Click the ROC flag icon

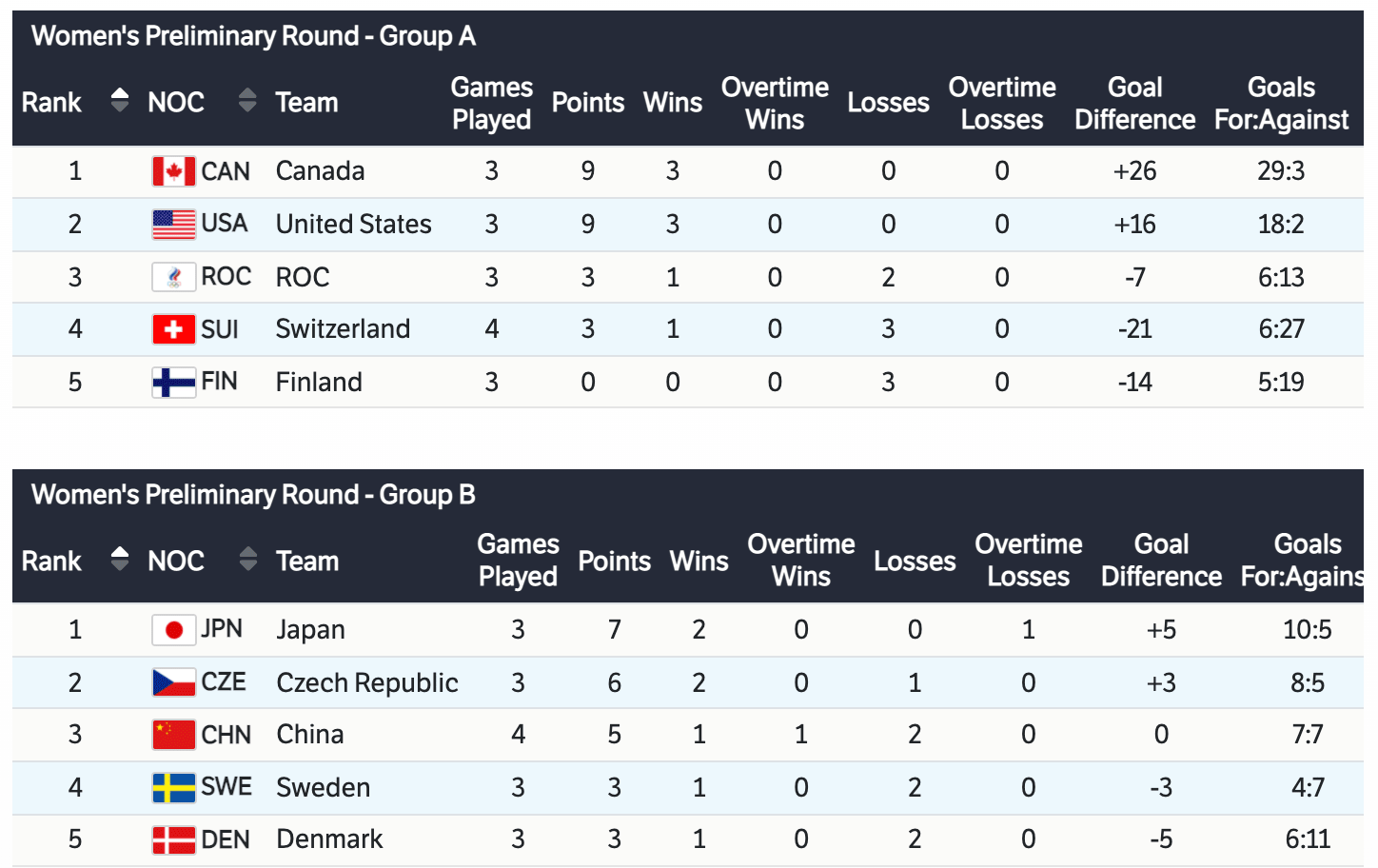click(173, 277)
